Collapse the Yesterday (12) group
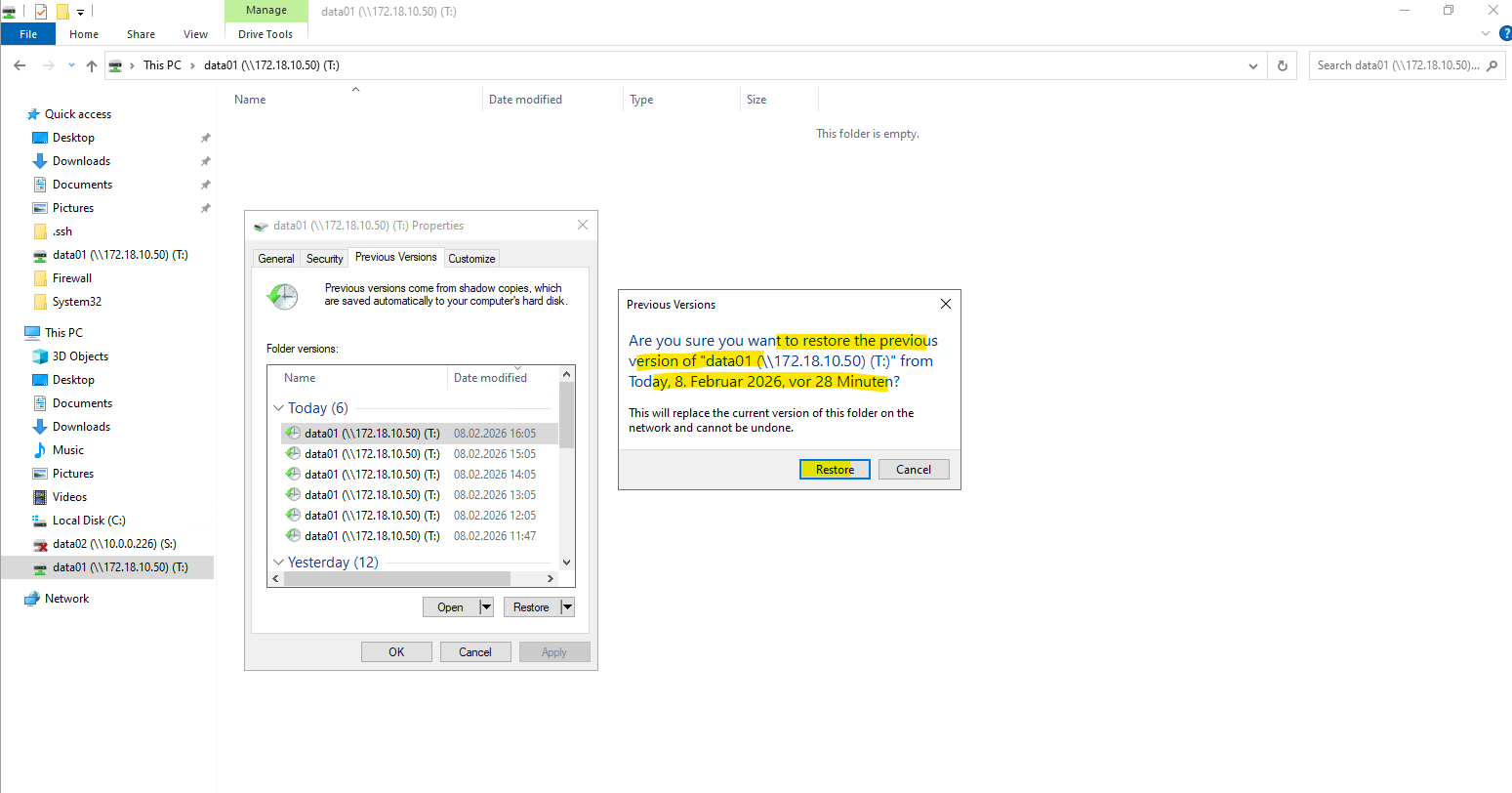 coord(278,563)
